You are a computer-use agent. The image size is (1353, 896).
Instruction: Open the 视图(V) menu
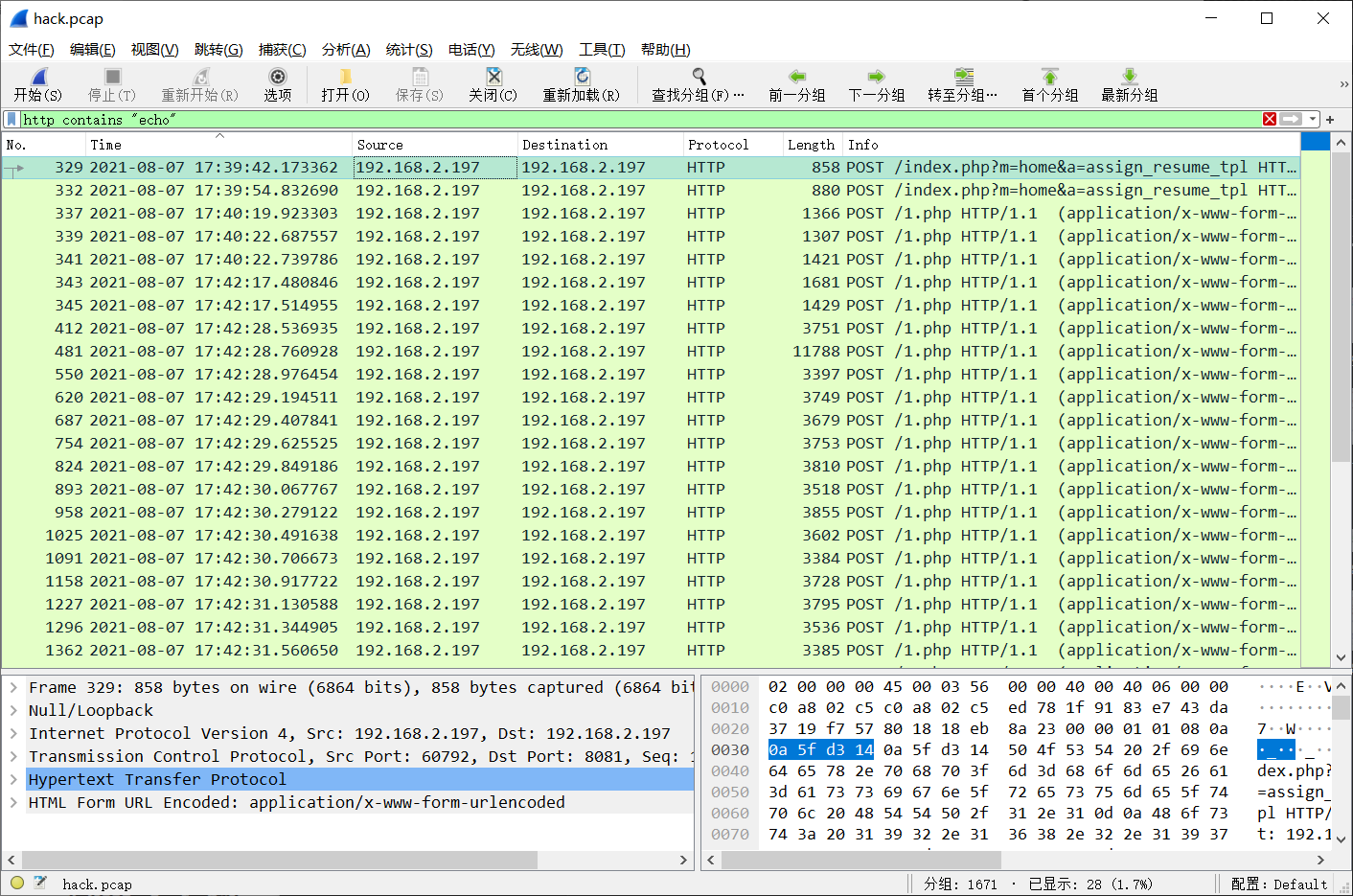(155, 50)
